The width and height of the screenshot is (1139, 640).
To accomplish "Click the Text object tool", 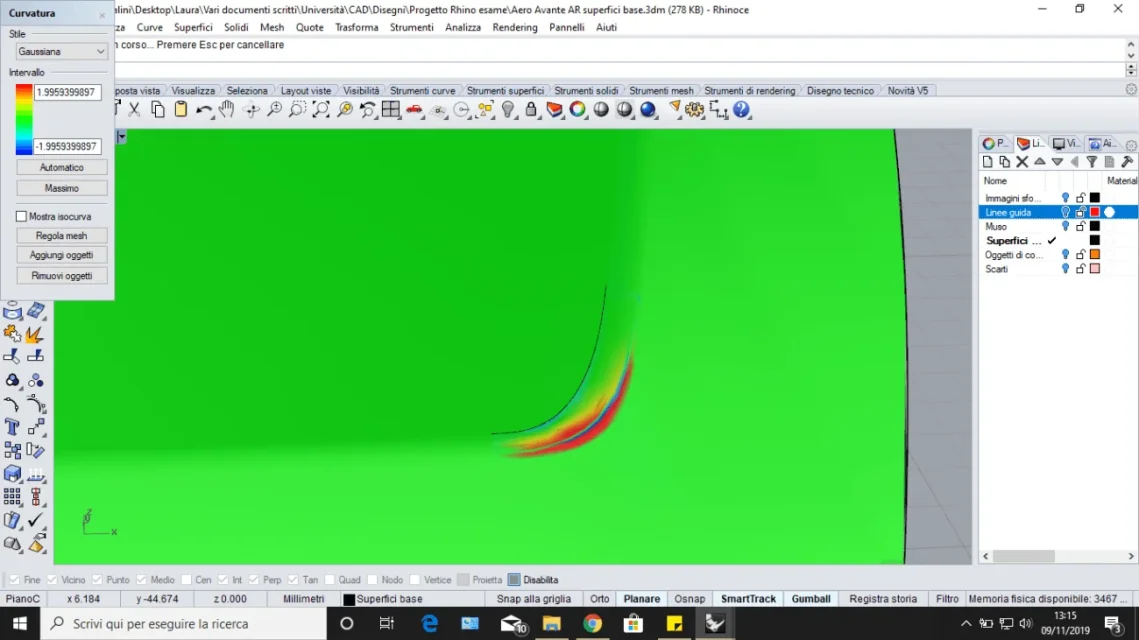I will [x=12, y=427].
